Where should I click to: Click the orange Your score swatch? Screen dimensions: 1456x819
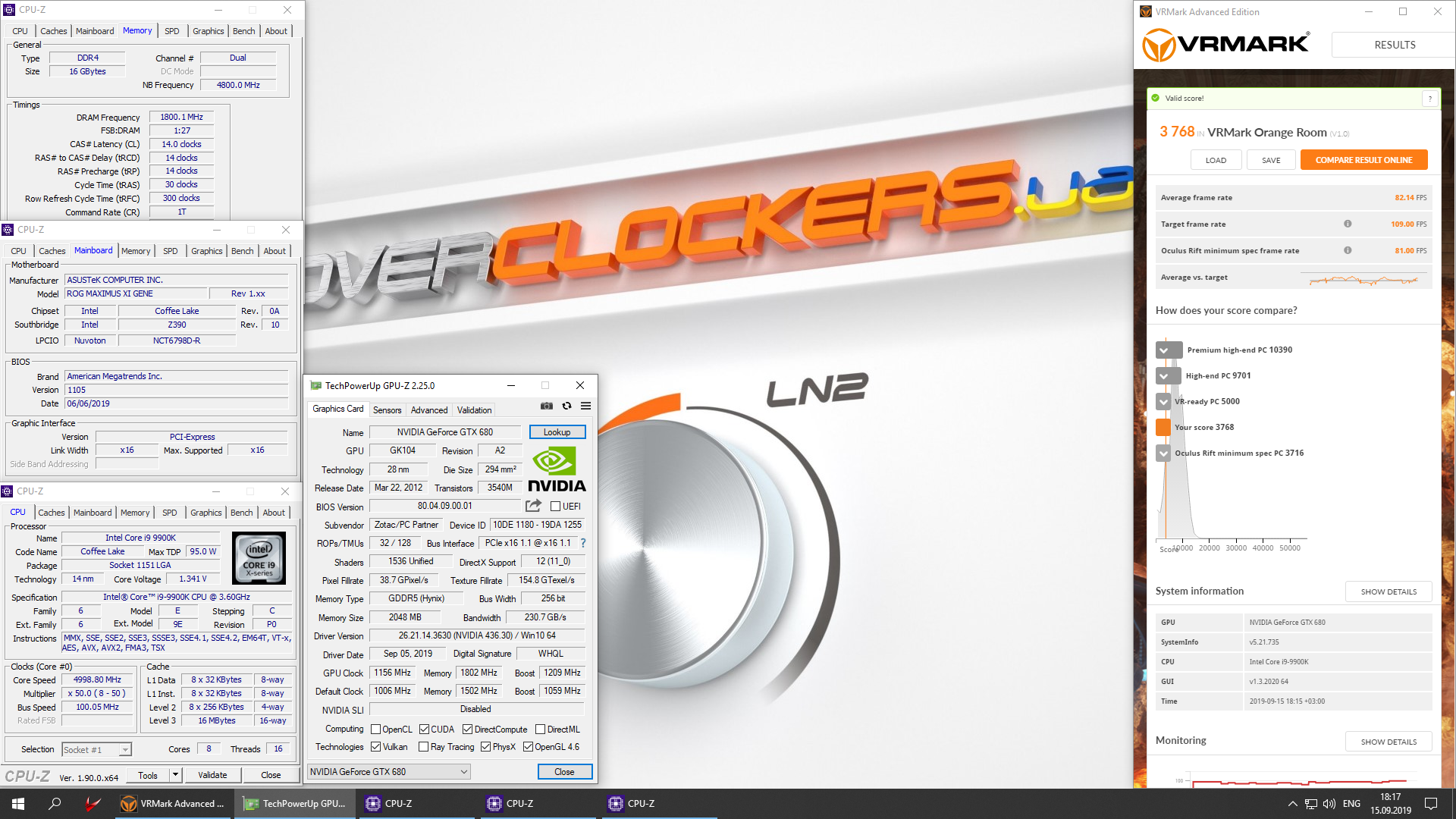tap(1163, 428)
